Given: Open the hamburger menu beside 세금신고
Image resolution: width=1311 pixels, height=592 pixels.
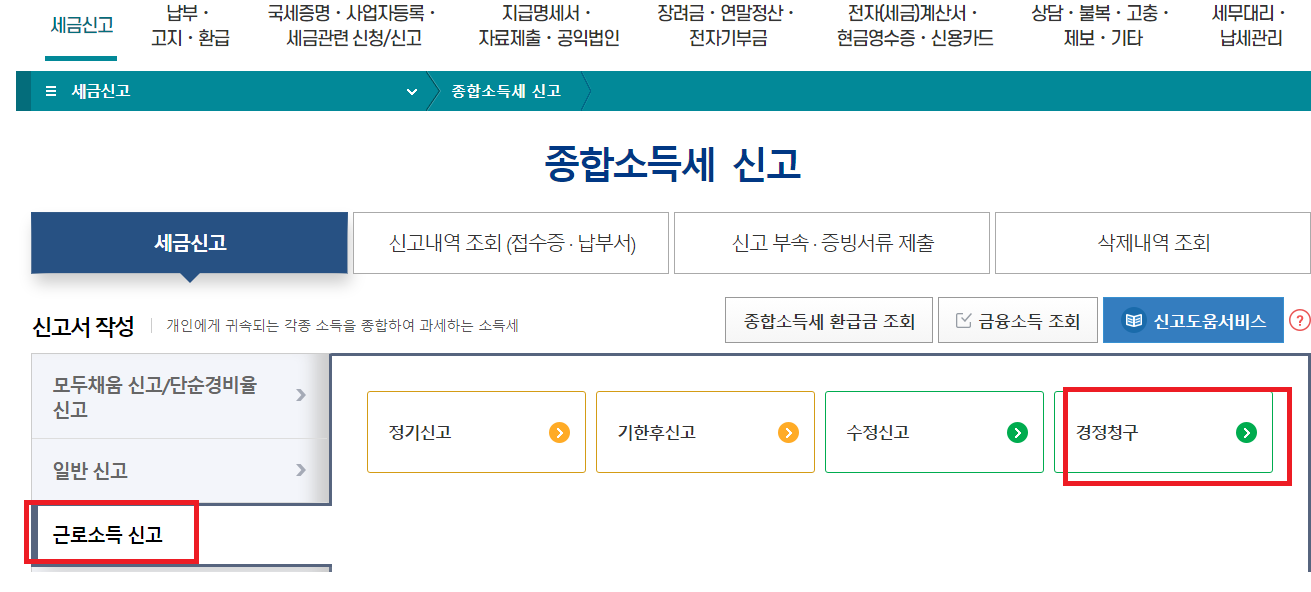Looking at the screenshot, I should click(49, 90).
